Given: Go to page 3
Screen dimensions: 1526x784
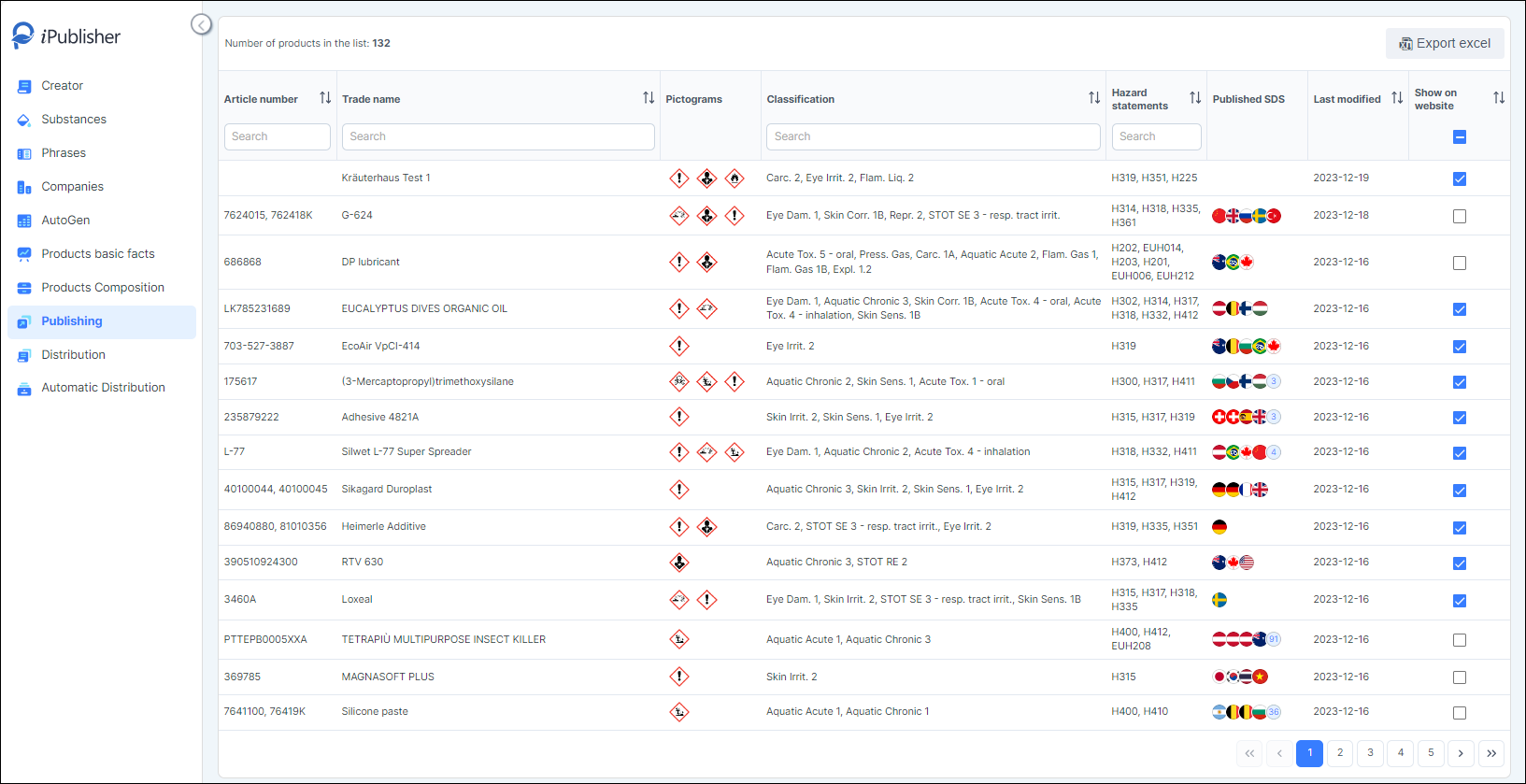Looking at the screenshot, I should [1370, 753].
